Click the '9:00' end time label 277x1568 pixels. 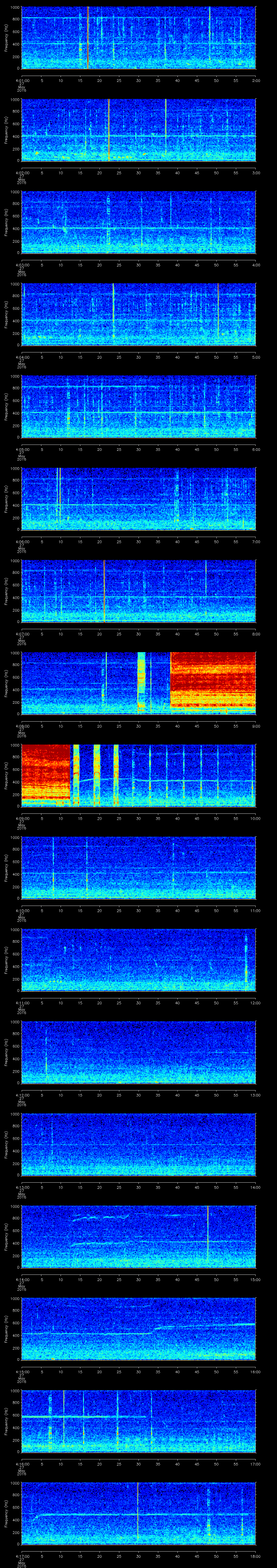tap(256, 726)
